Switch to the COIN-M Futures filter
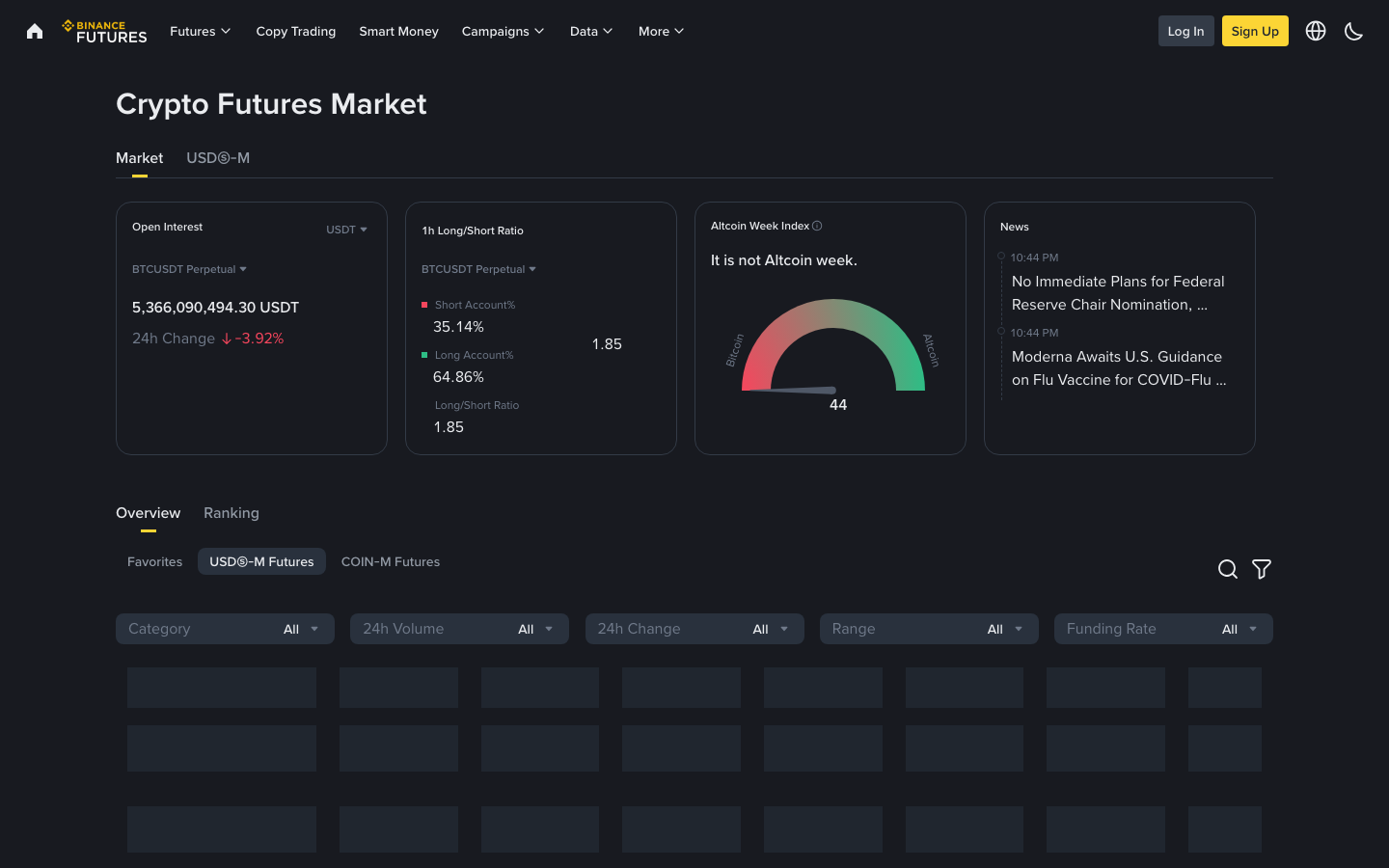The image size is (1389, 868). (390, 561)
